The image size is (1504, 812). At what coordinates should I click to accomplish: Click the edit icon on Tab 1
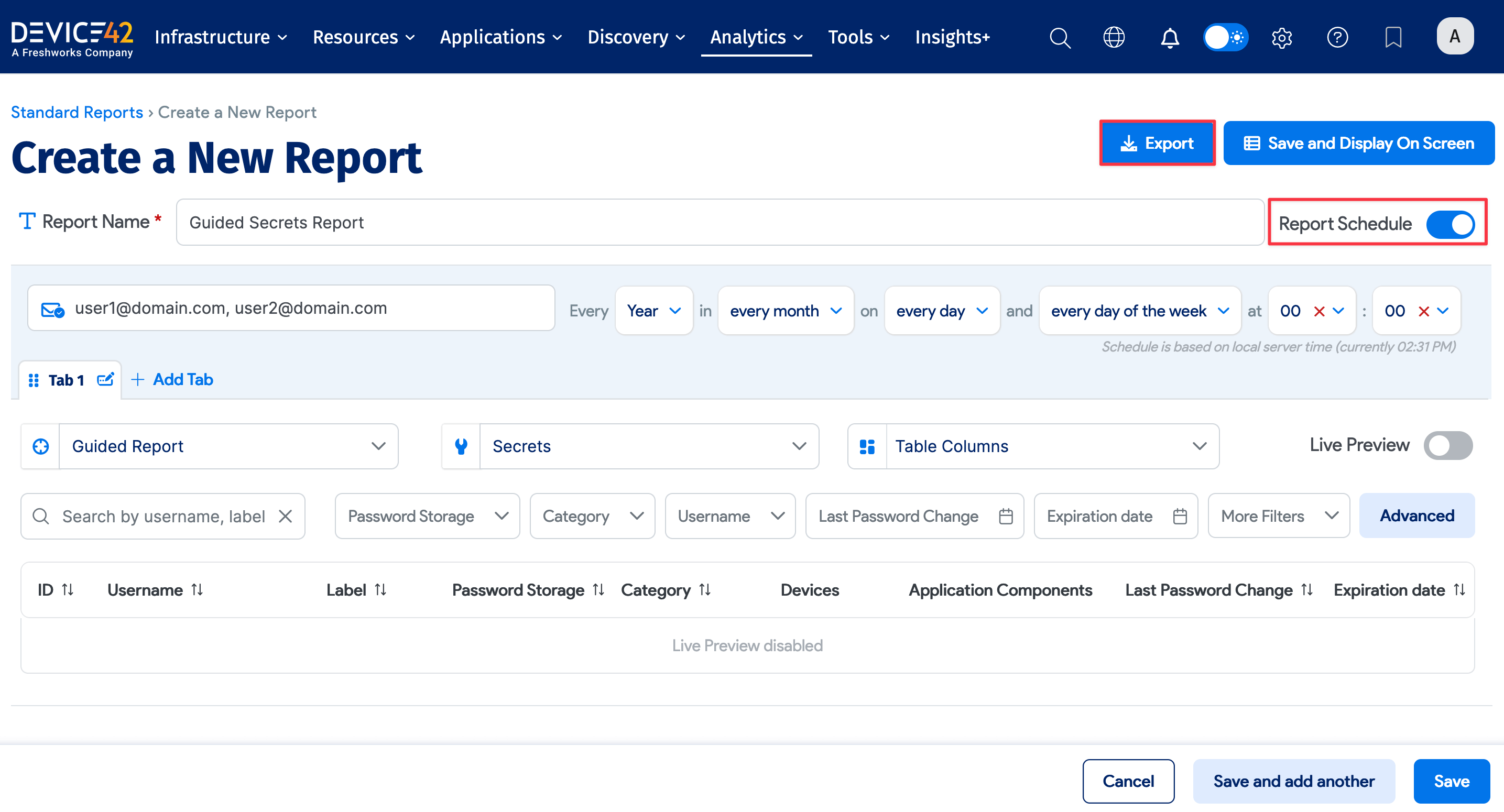pos(105,379)
